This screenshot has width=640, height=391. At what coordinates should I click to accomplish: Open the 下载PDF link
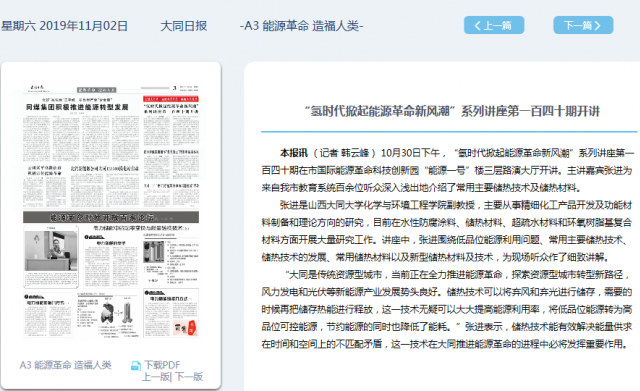tap(162, 365)
